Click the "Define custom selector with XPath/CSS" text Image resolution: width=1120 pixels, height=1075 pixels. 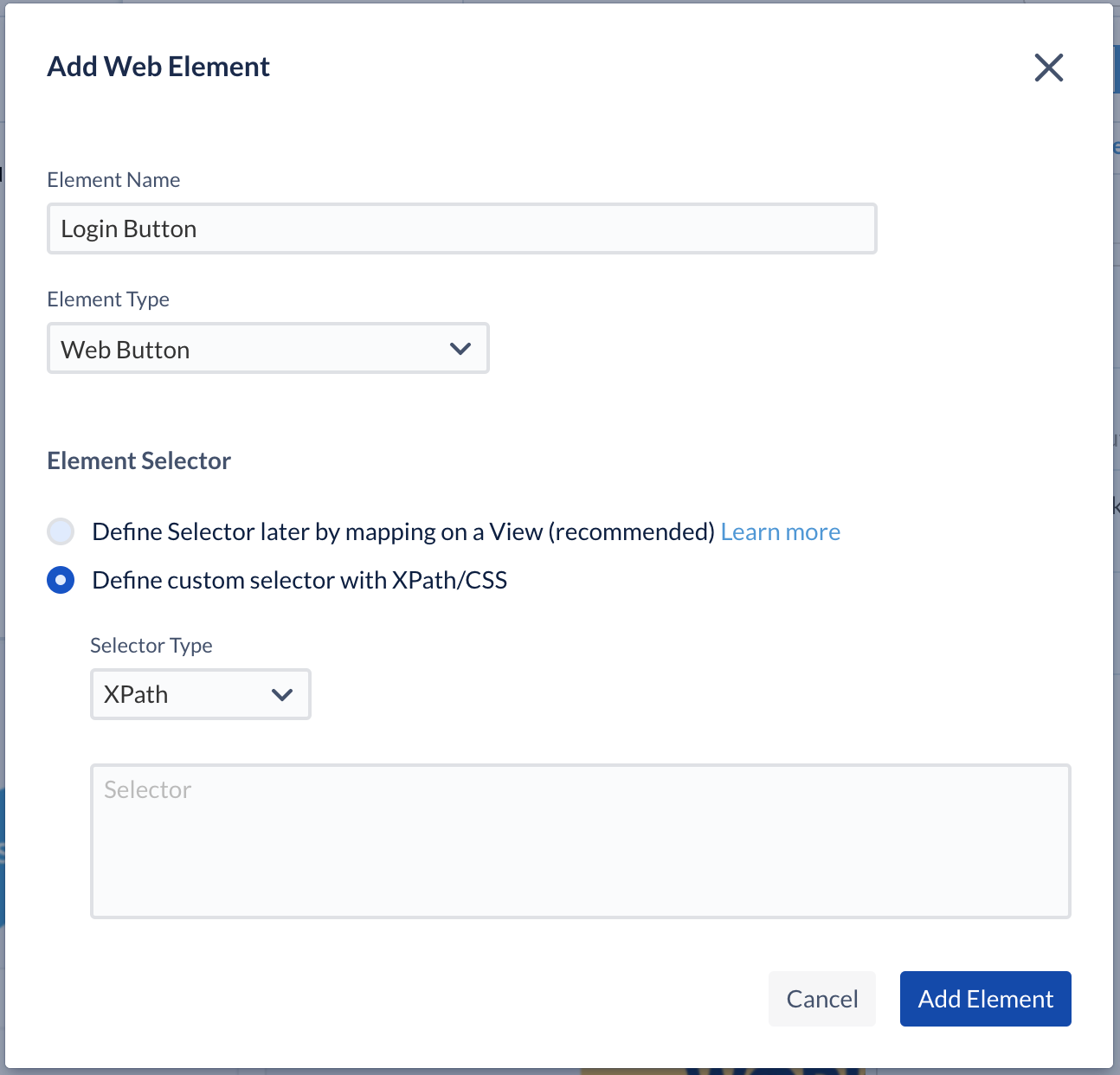point(299,580)
